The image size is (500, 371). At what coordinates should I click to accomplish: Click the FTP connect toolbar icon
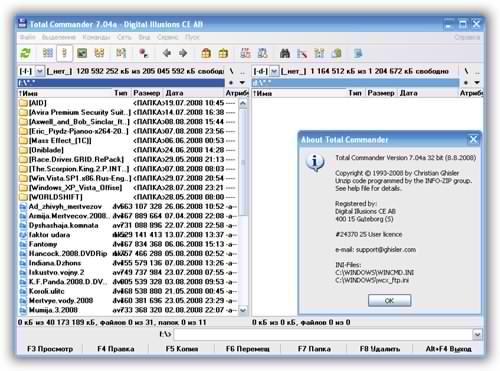click(x=246, y=53)
